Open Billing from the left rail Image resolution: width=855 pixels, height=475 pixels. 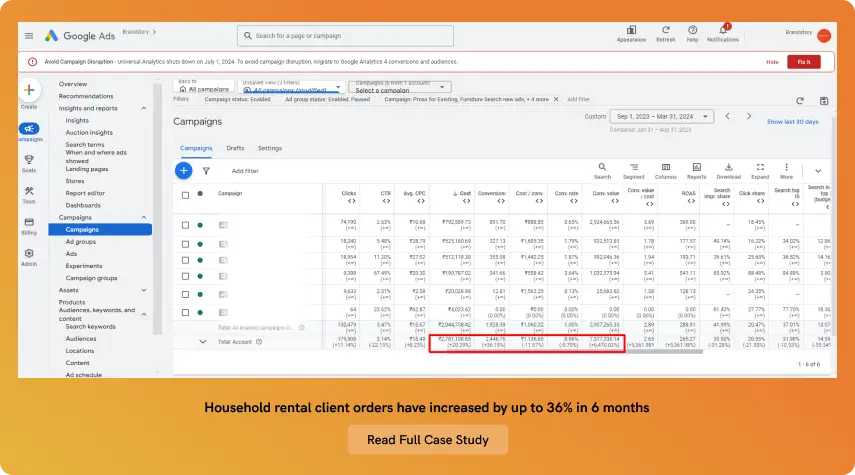[29, 225]
